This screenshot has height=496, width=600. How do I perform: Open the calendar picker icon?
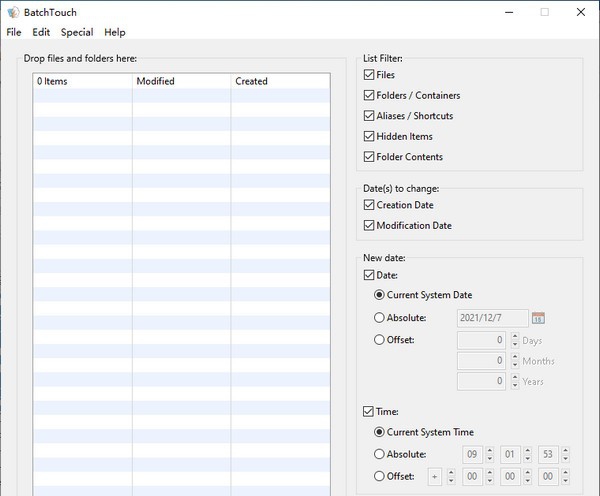point(538,318)
